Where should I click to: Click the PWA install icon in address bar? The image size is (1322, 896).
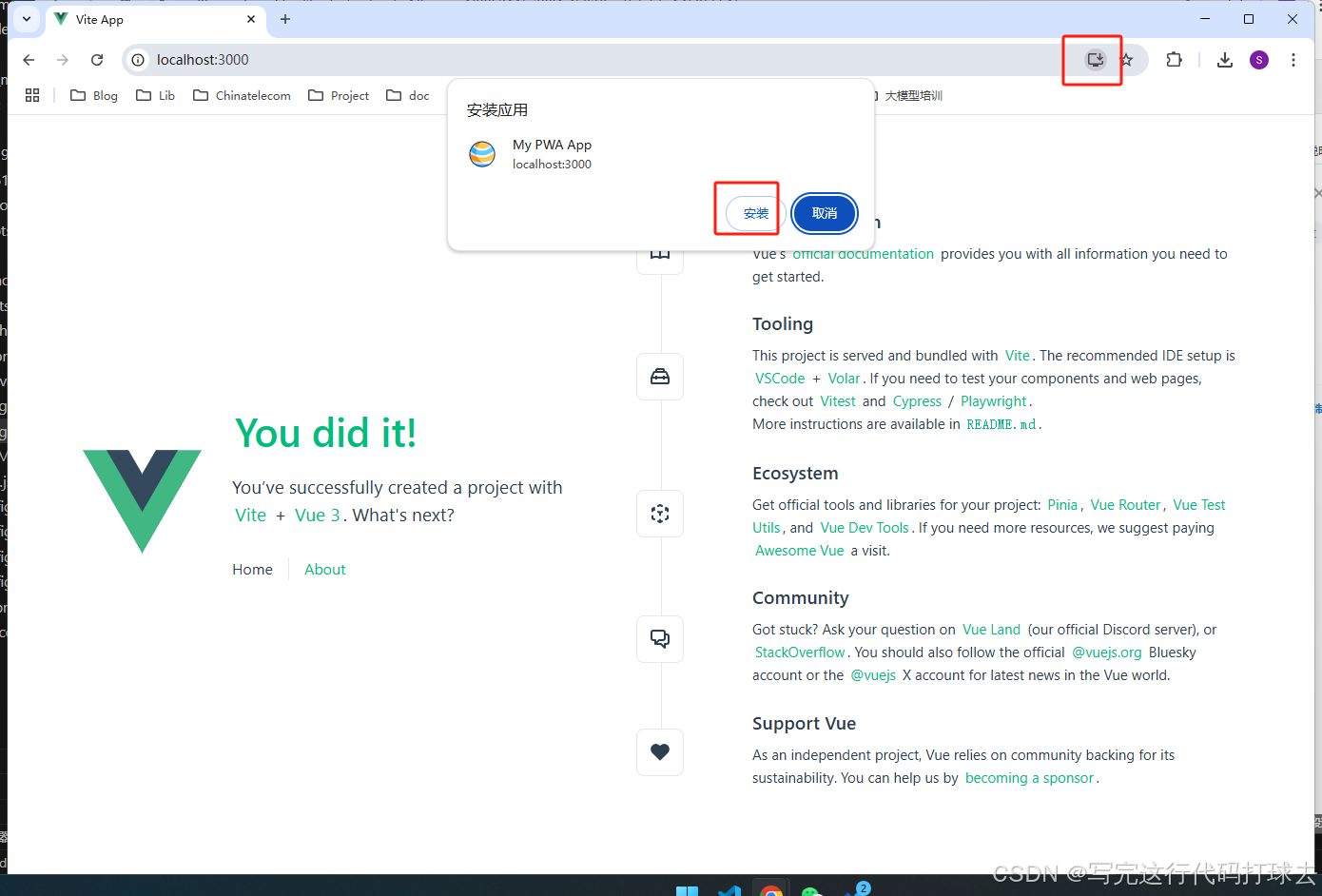(1093, 59)
